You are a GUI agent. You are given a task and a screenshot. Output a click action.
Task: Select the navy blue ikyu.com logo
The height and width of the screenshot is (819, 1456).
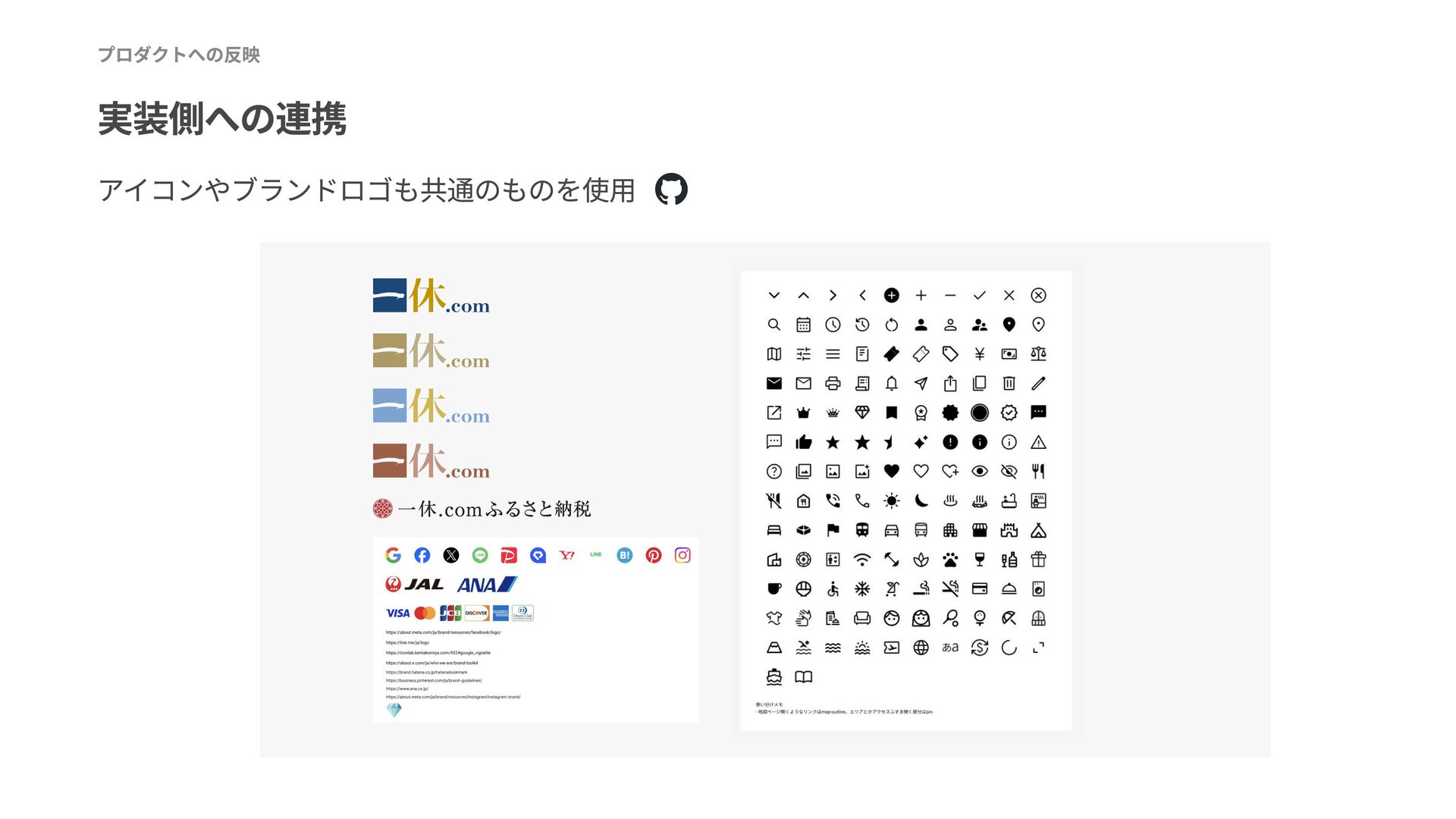[431, 297]
